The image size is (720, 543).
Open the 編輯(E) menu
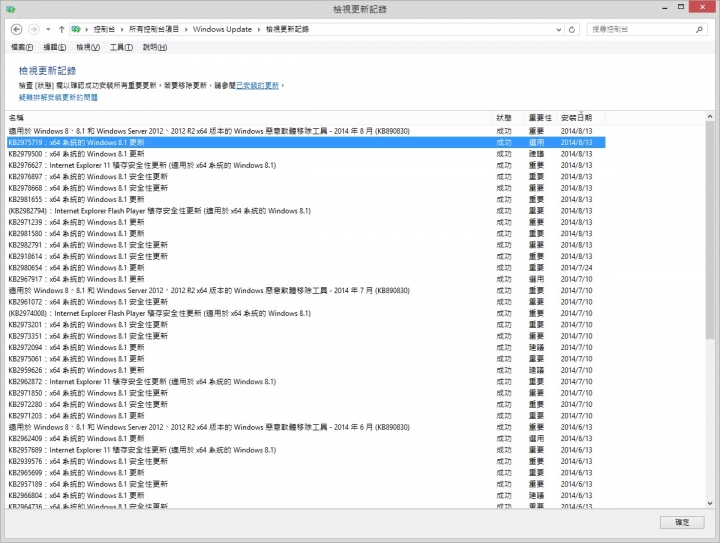pos(55,47)
